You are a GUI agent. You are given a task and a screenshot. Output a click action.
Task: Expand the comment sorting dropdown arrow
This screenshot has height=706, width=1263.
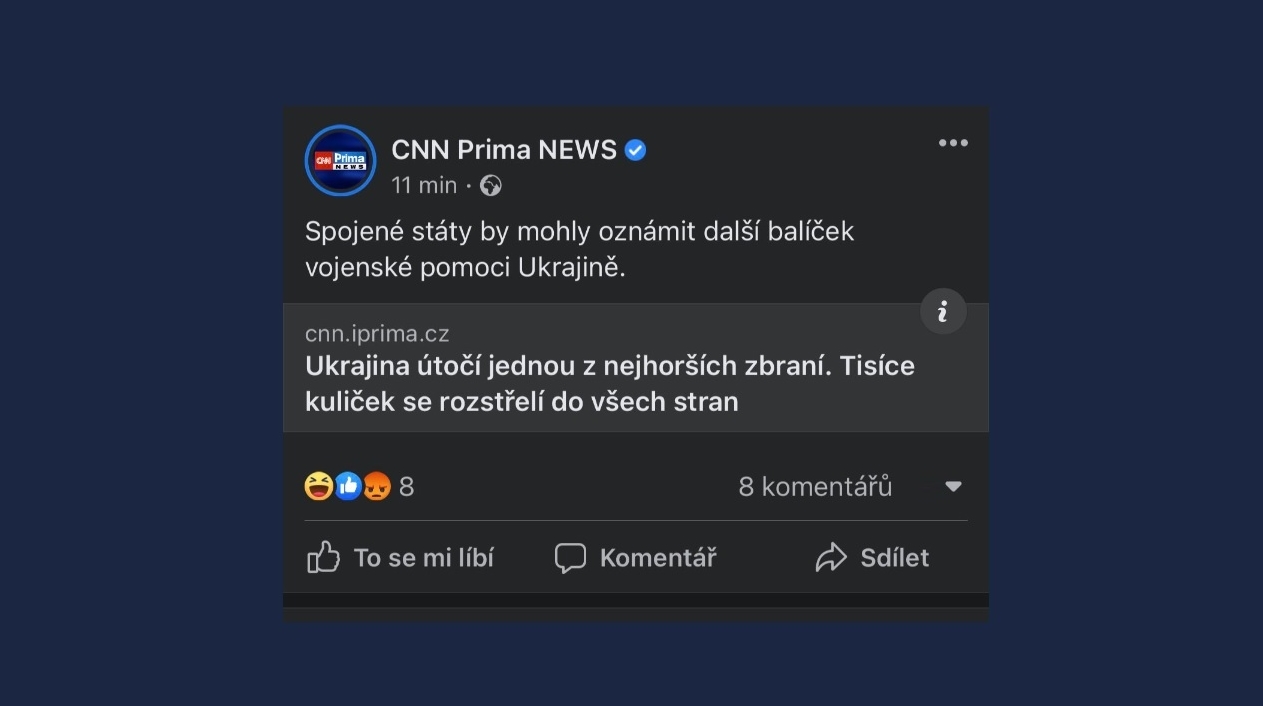[953, 487]
